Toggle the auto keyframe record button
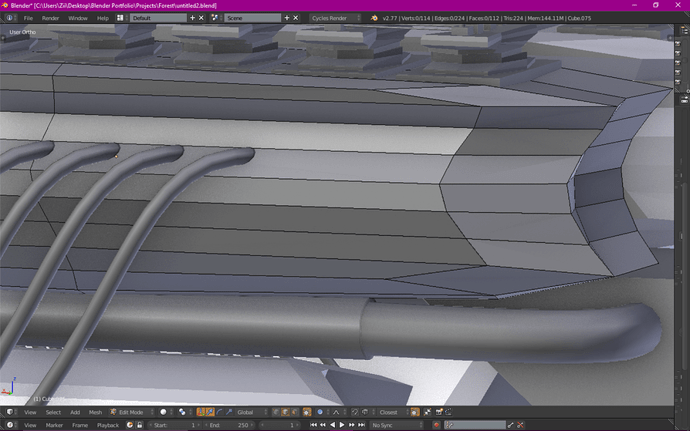This screenshot has width=690, height=431. coord(437,425)
